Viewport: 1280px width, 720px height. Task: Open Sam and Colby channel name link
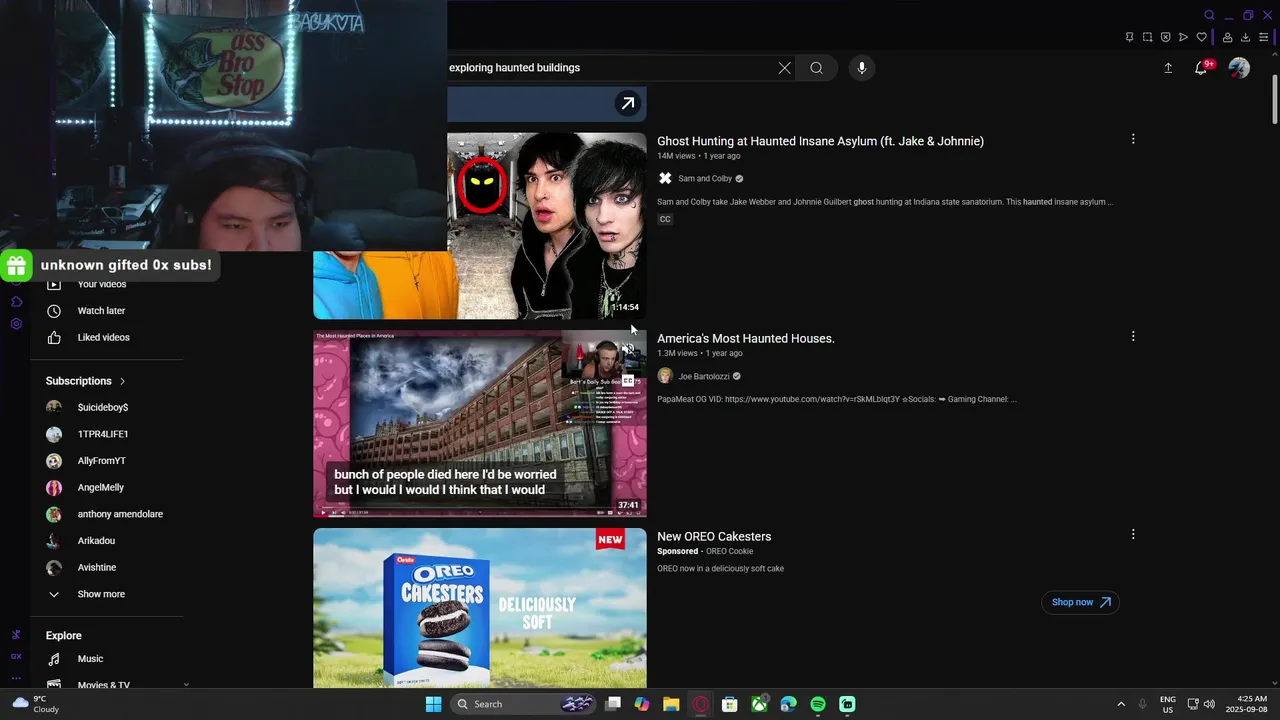coord(705,179)
